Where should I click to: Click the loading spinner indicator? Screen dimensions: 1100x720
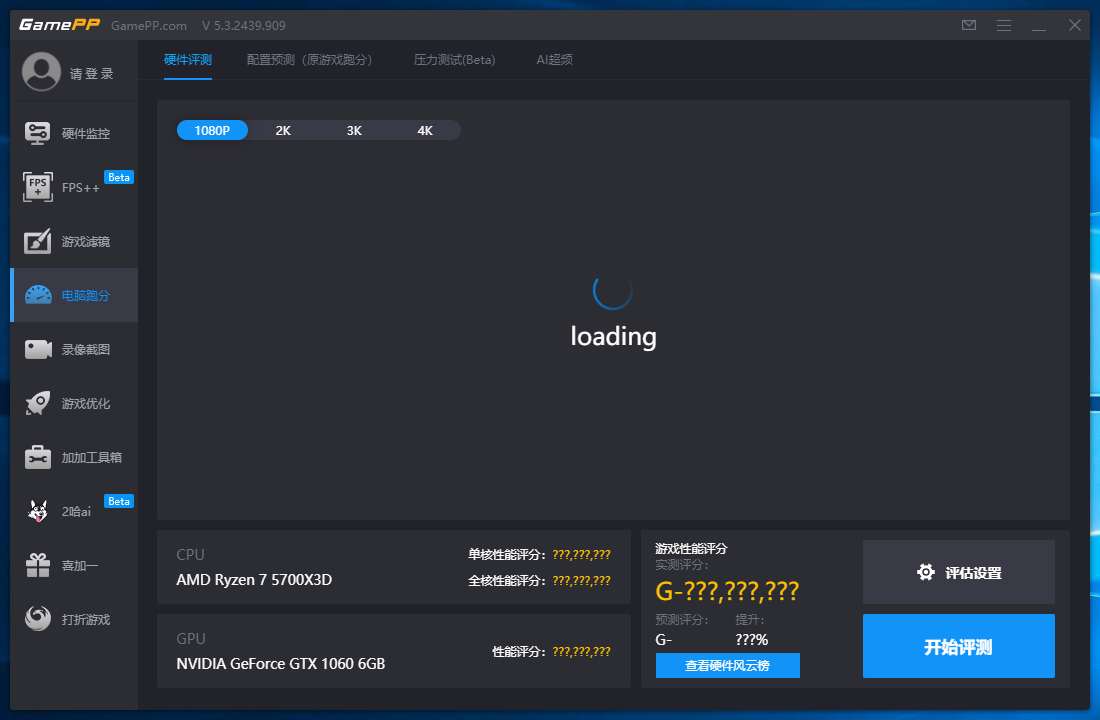click(613, 290)
